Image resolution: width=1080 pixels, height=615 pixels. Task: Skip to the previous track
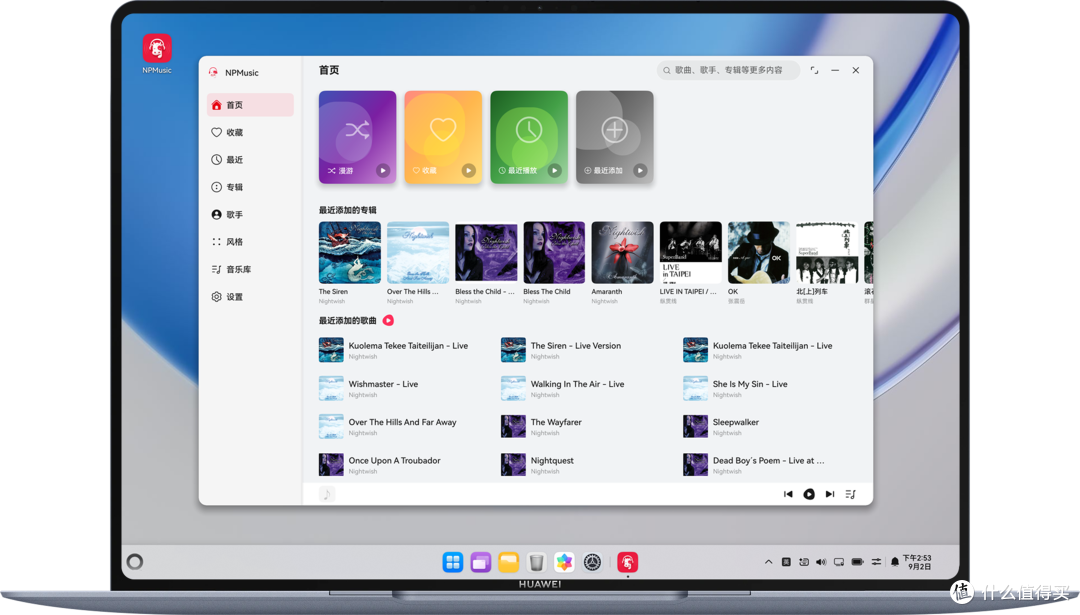[788, 494]
